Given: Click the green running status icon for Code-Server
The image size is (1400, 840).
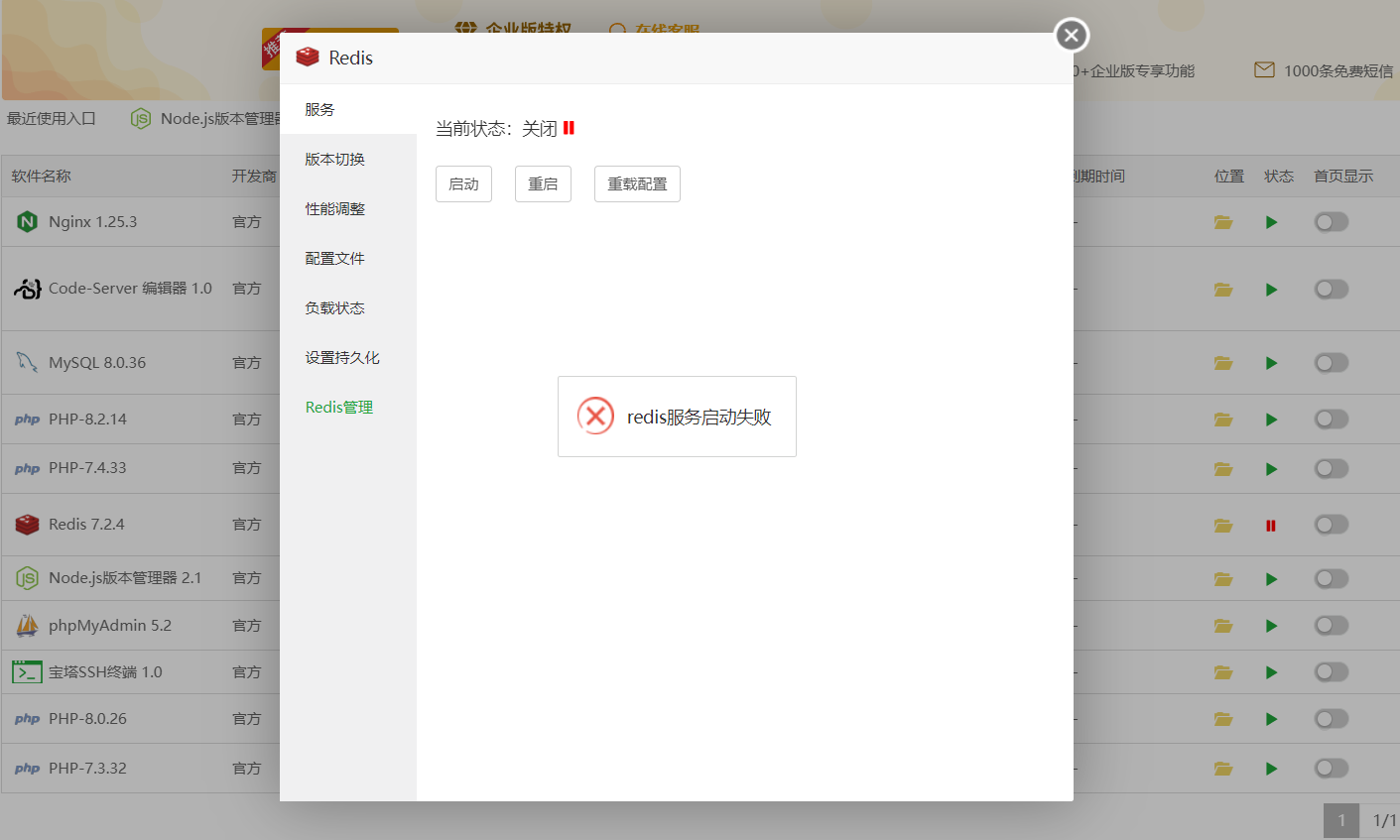Looking at the screenshot, I should 1271,290.
